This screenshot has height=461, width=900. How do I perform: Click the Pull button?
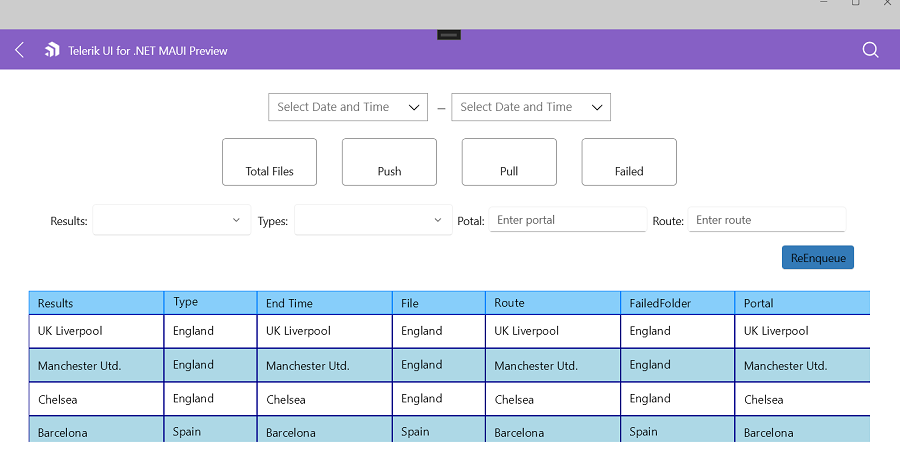coord(509,162)
